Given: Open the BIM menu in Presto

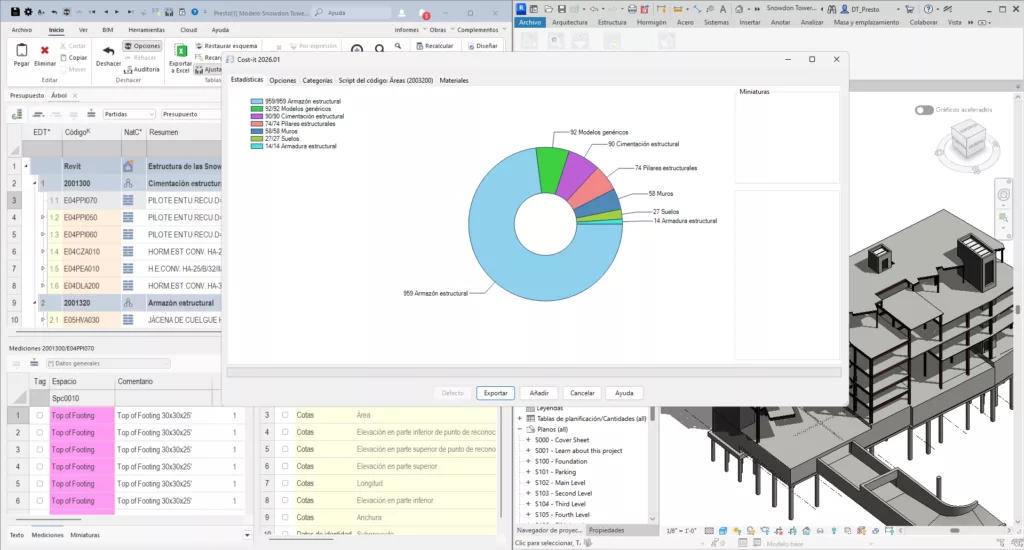Looking at the screenshot, I should (108, 30).
